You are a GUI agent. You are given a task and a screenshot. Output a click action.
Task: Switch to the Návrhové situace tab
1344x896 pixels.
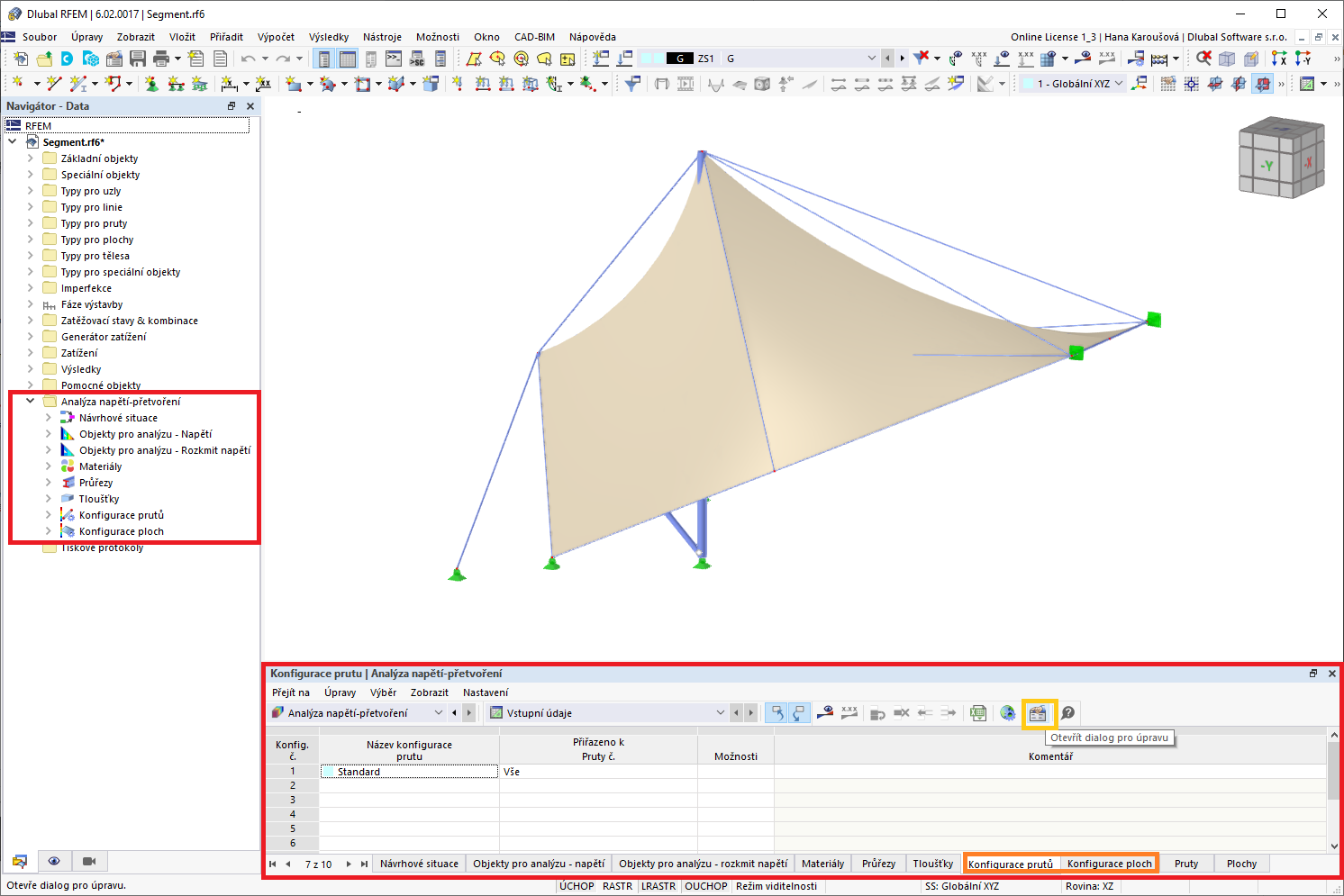pos(419,864)
